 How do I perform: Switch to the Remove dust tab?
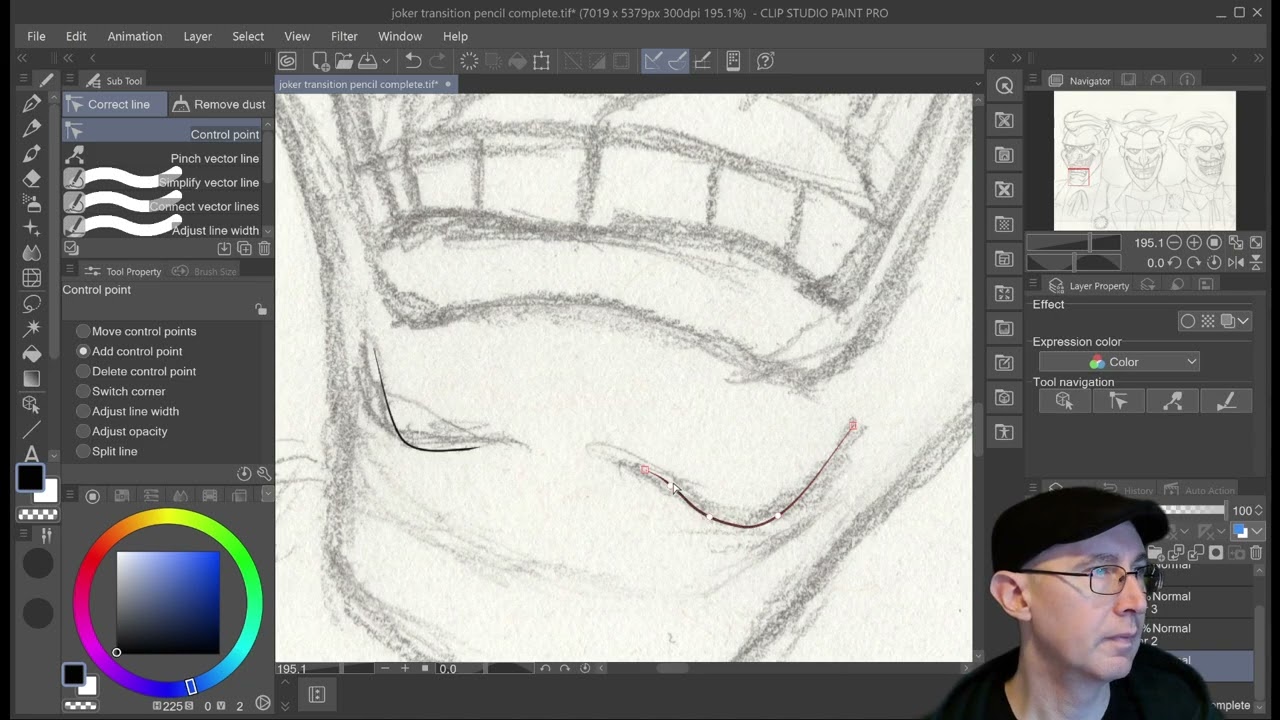coord(218,104)
